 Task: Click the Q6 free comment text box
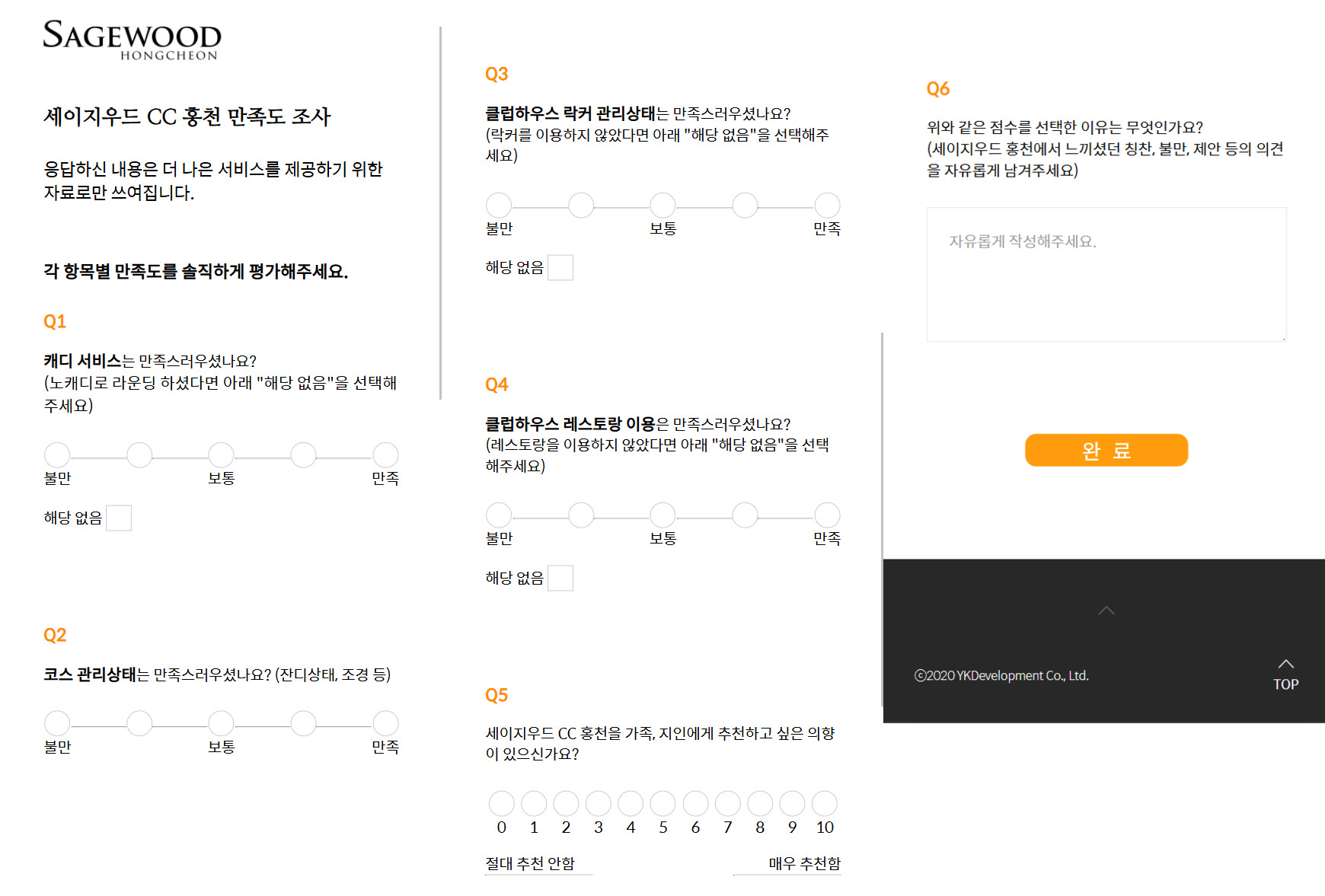1106,274
